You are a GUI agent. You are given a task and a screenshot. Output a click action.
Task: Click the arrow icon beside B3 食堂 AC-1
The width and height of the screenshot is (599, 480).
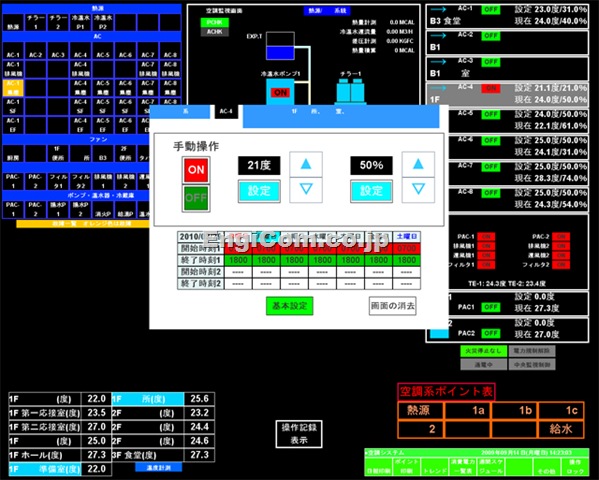click(x=438, y=9)
